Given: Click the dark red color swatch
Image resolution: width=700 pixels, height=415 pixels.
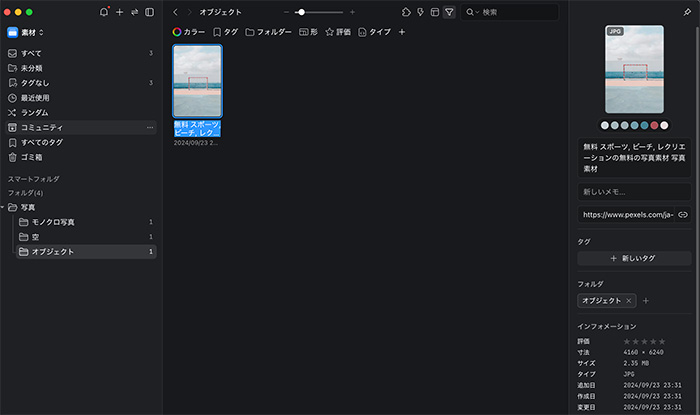Looking at the screenshot, I should click(x=655, y=125).
